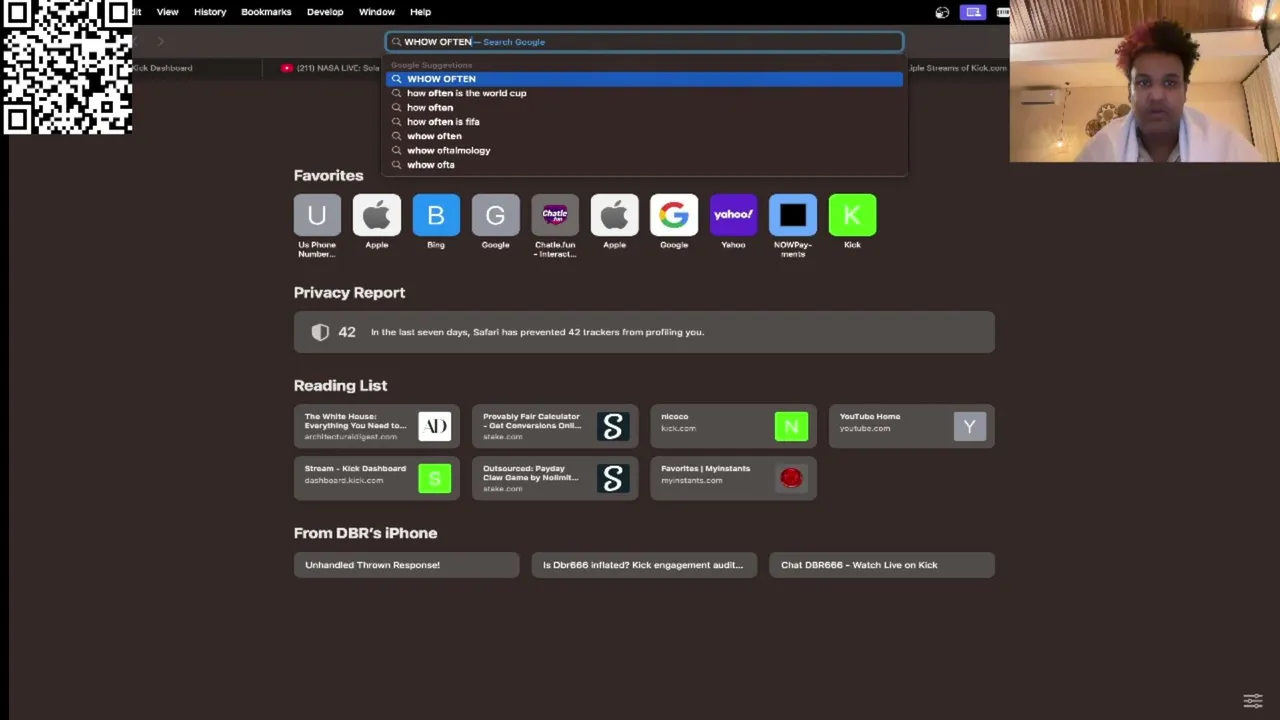Open The White House reading list item
This screenshot has width=1280, height=720.
tap(376, 426)
